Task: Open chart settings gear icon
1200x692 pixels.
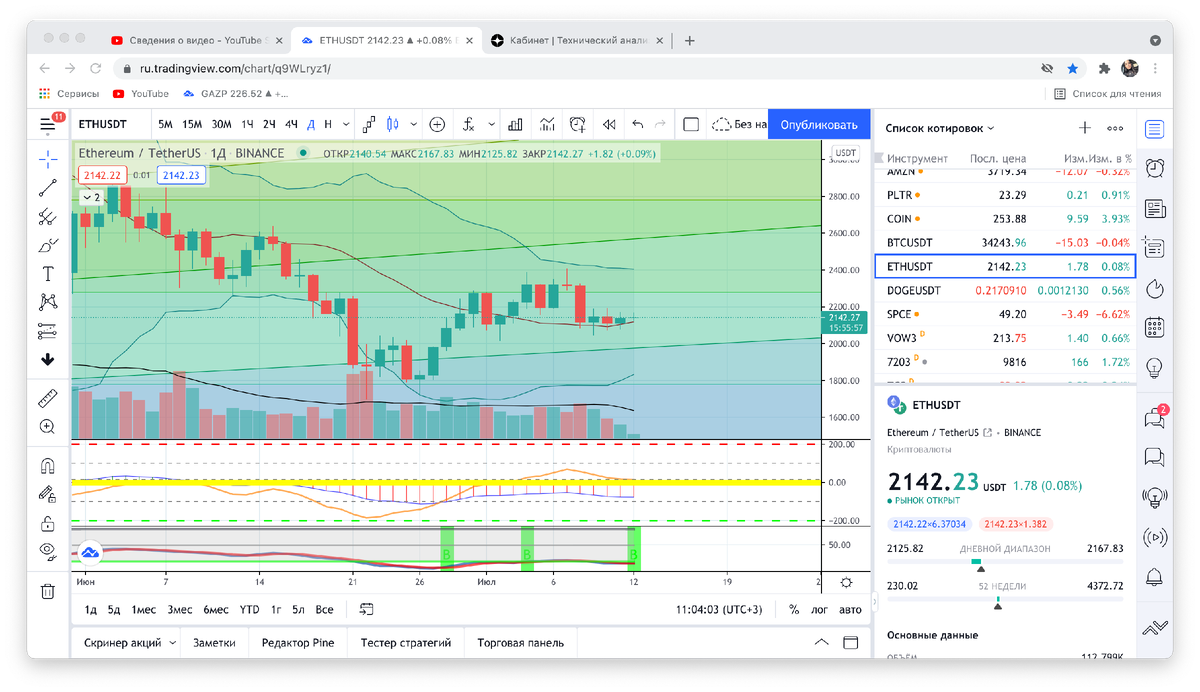Action: click(847, 583)
